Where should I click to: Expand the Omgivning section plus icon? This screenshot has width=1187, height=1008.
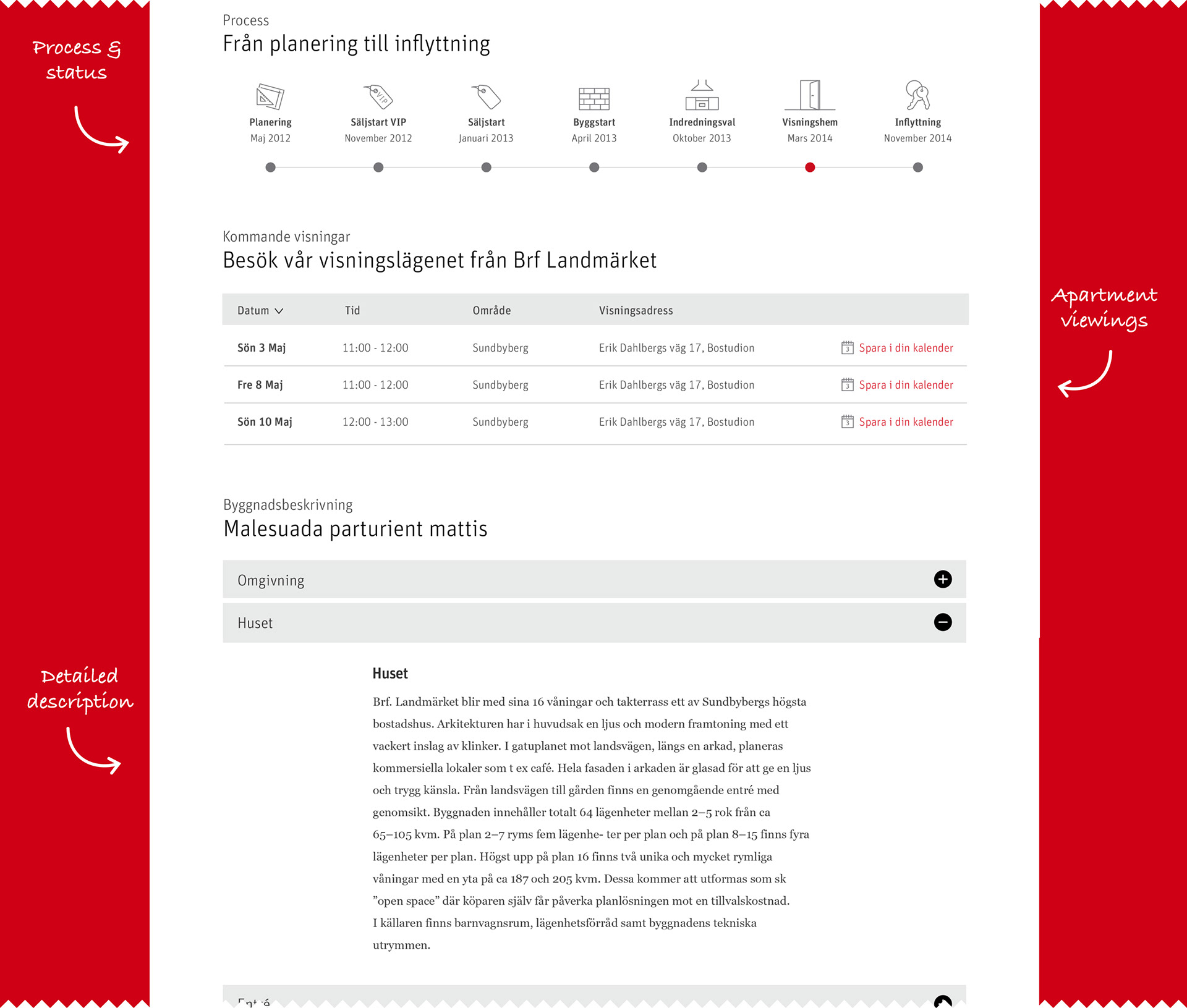tap(942, 579)
